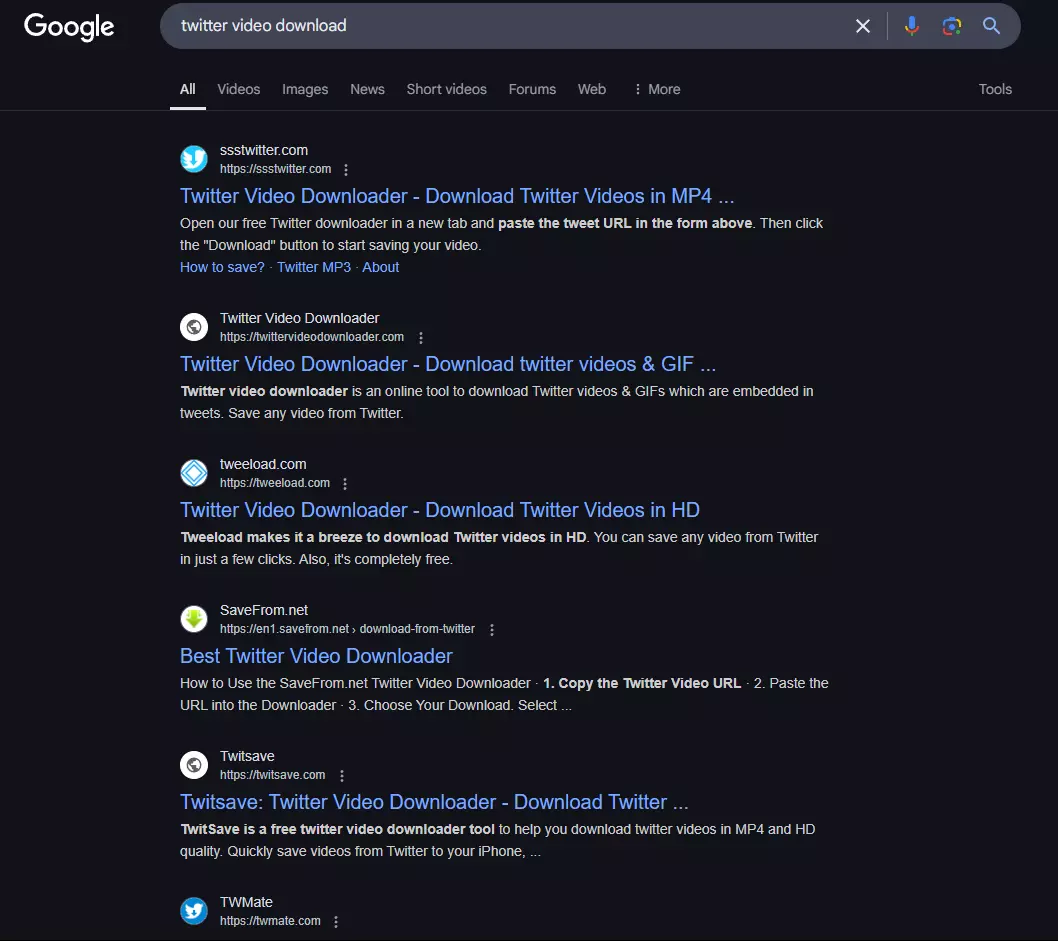The height and width of the screenshot is (941, 1058).
Task: Follow the 'How to save?' sitelink
Action: pos(222,267)
